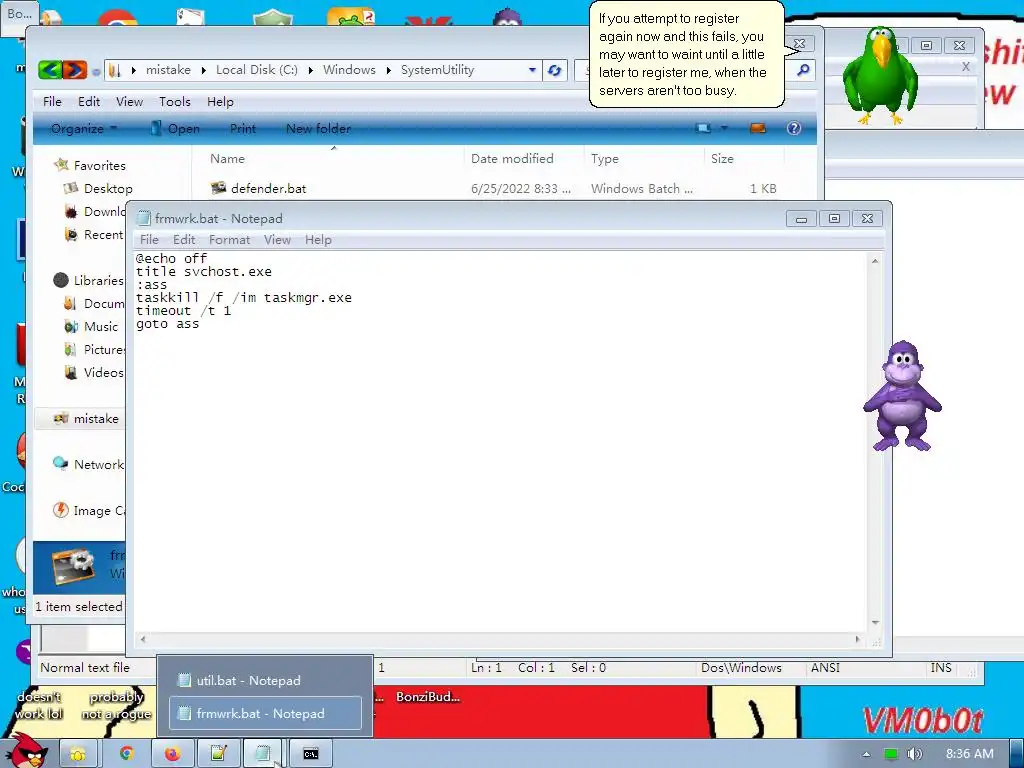The height and width of the screenshot is (768, 1024).
Task: Click the change view icon in Explorer toolbar
Action: (x=704, y=128)
